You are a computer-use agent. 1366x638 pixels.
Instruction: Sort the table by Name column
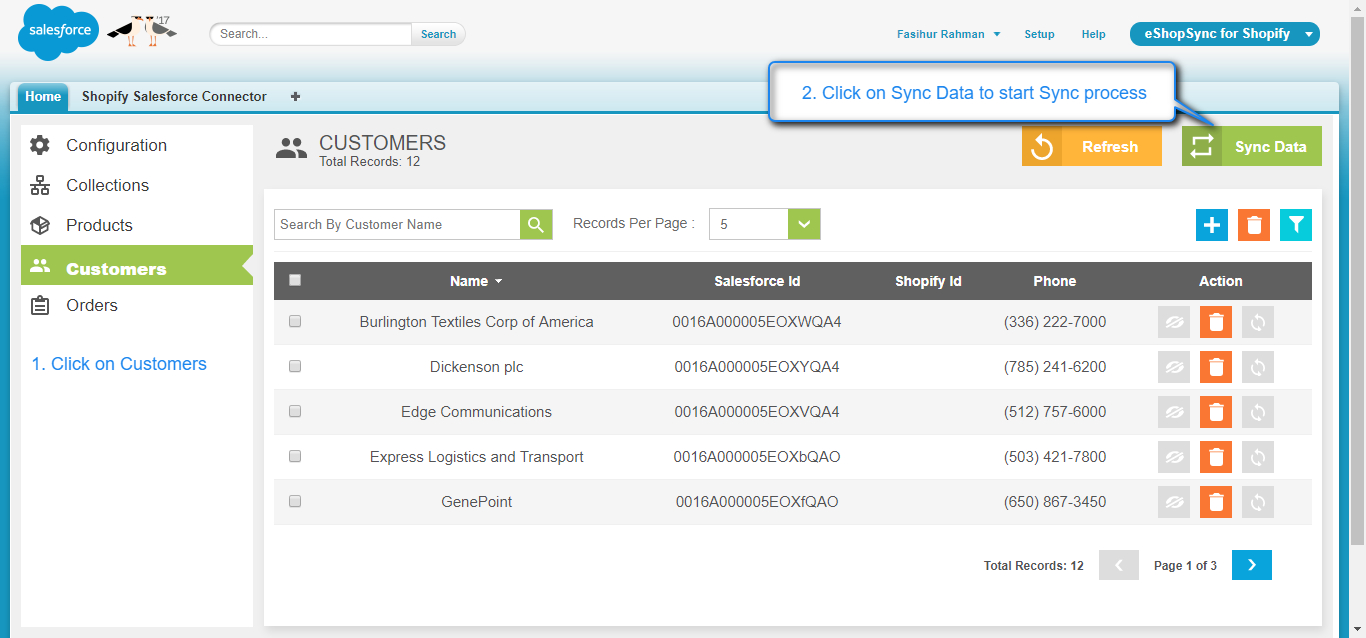click(476, 281)
